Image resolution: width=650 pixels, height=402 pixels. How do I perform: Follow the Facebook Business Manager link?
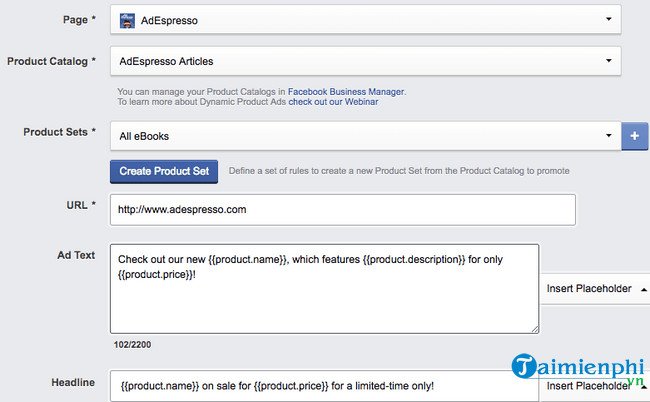pos(350,91)
